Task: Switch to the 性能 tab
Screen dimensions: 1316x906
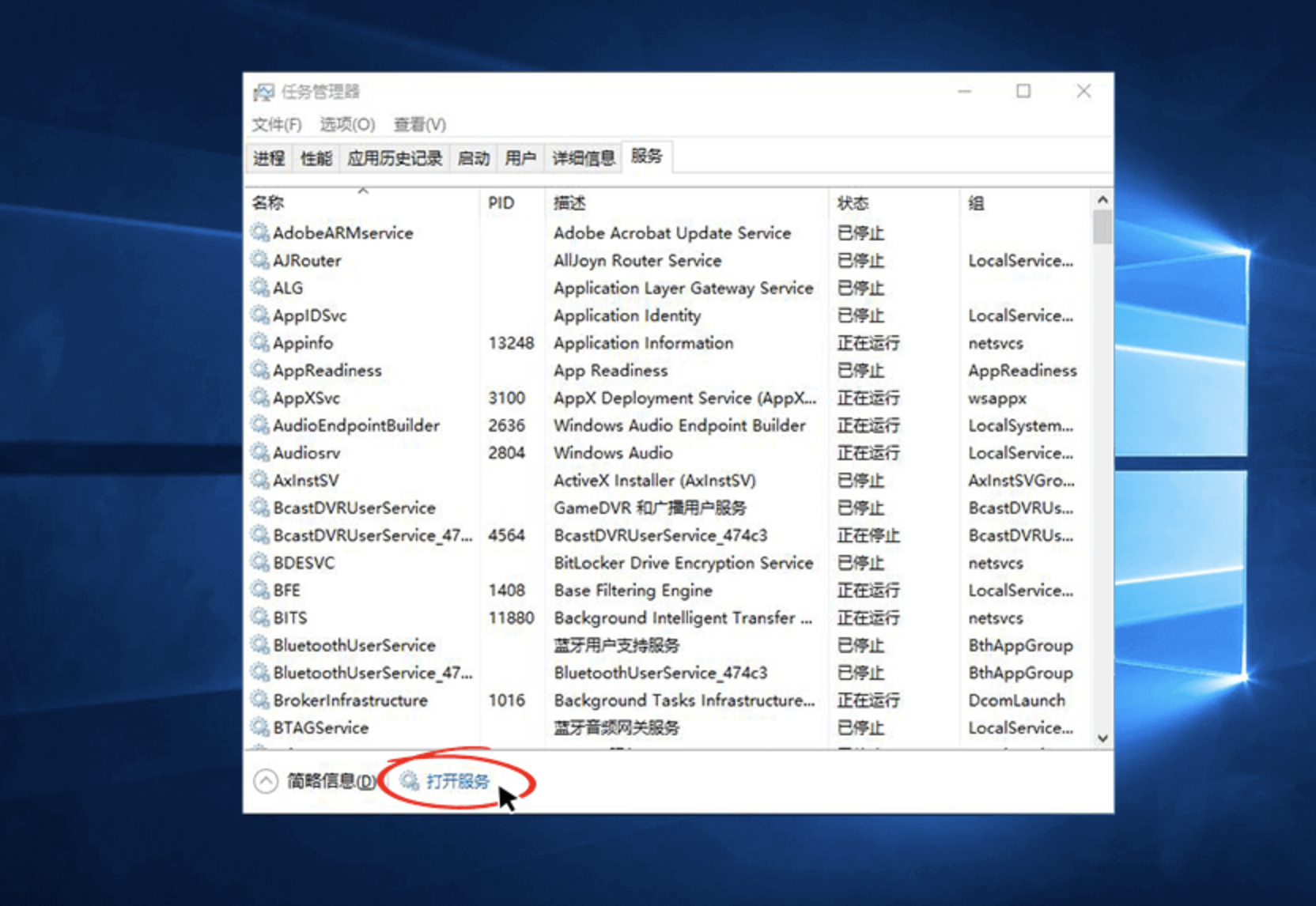Action: click(314, 157)
